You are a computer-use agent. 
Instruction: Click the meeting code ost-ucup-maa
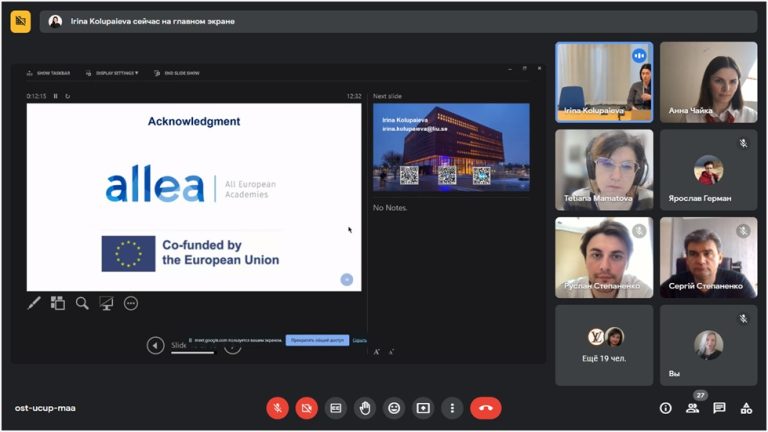45,408
